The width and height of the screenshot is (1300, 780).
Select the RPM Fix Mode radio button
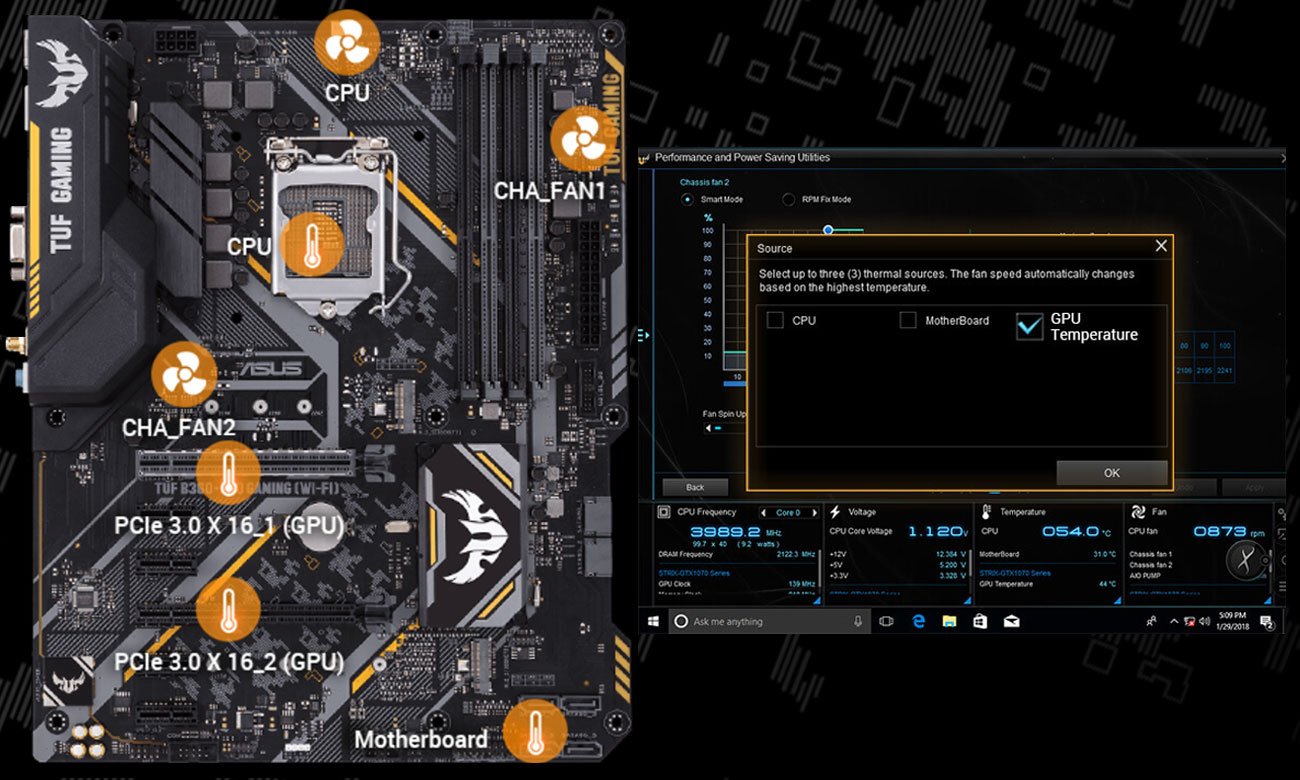click(788, 199)
